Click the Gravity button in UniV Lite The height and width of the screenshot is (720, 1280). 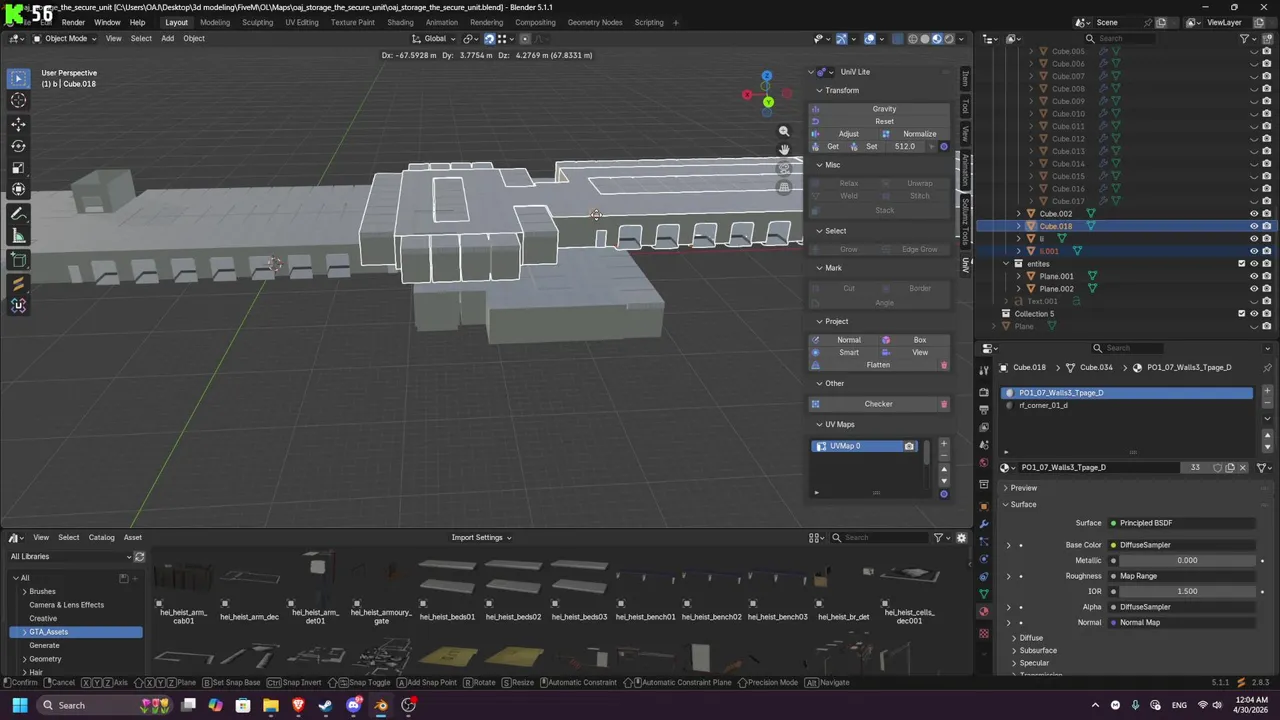pos(884,109)
